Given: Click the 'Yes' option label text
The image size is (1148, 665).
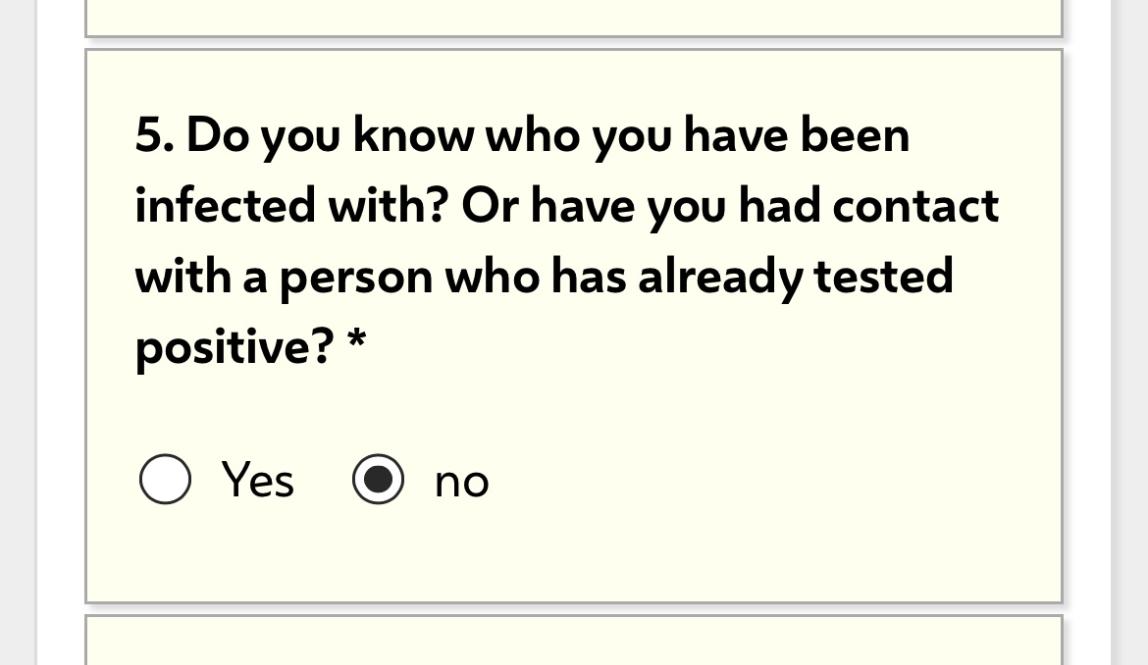Looking at the screenshot, I should (x=257, y=479).
